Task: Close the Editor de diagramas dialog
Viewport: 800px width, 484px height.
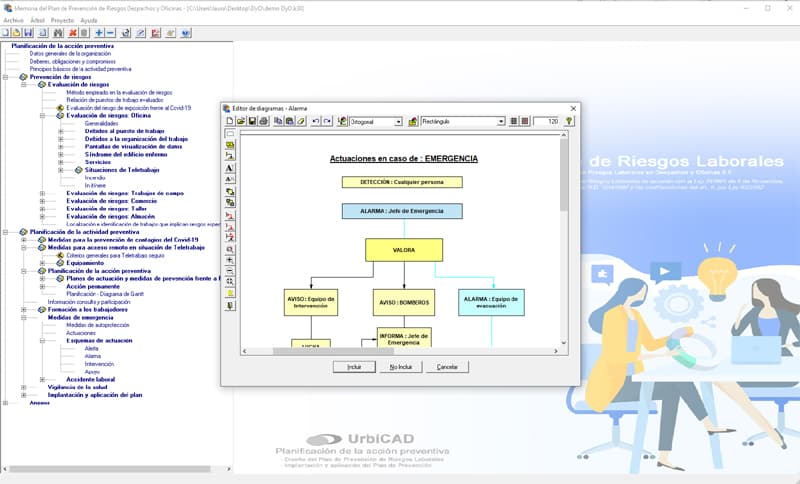Action: click(573, 109)
